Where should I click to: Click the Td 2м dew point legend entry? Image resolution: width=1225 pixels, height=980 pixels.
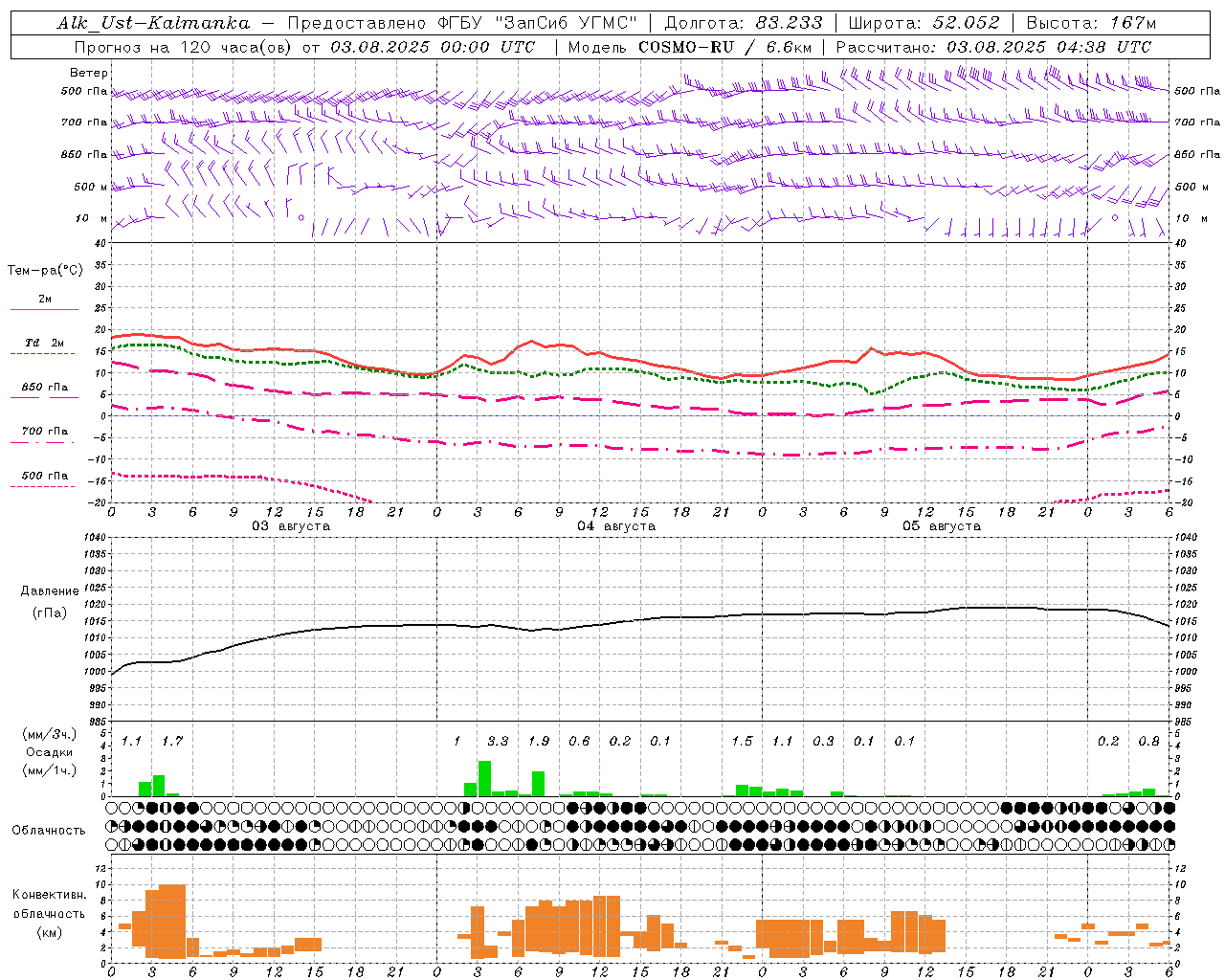tap(45, 343)
